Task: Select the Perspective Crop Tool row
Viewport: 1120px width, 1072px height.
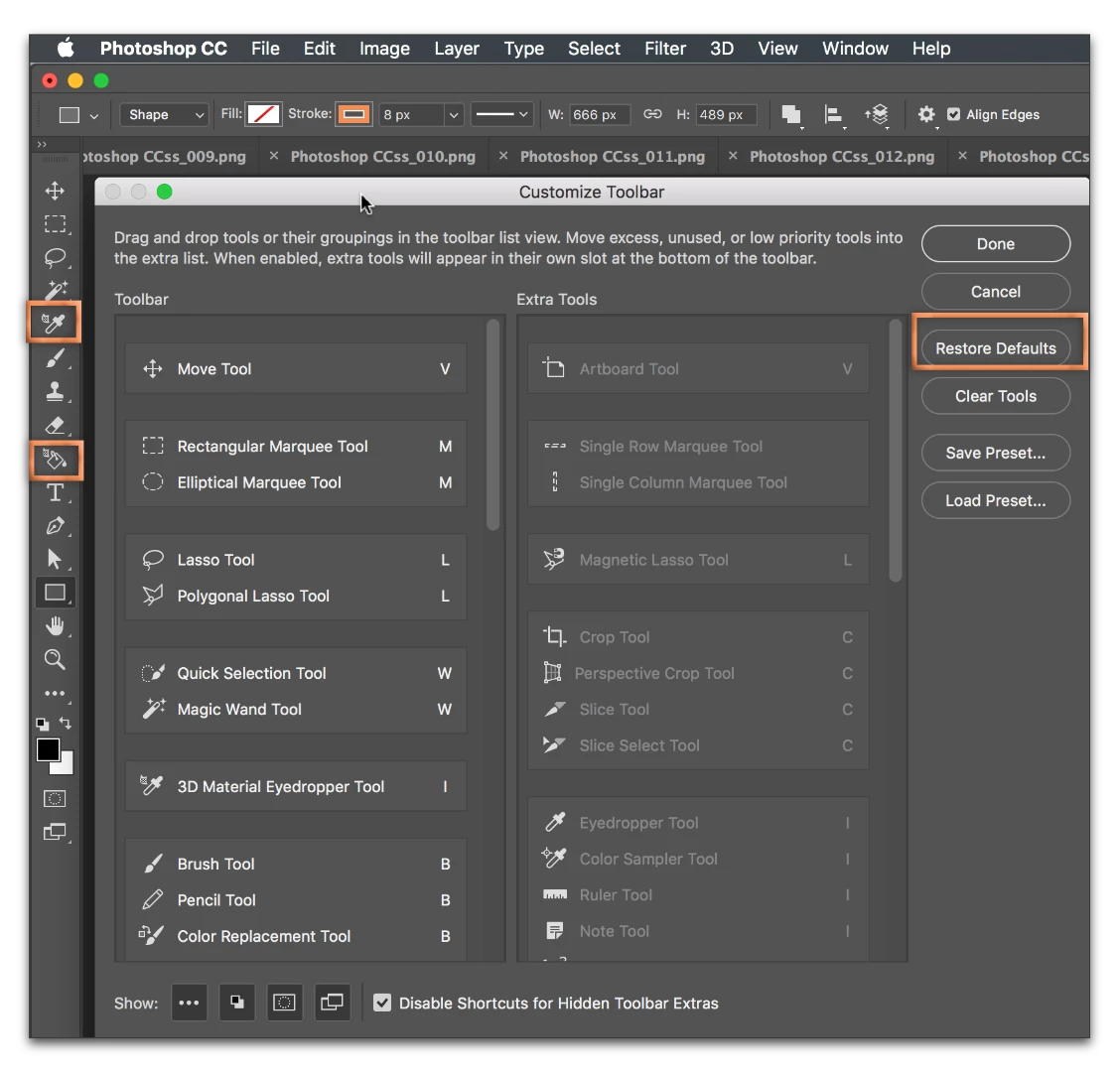Action: click(x=698, y=673)
